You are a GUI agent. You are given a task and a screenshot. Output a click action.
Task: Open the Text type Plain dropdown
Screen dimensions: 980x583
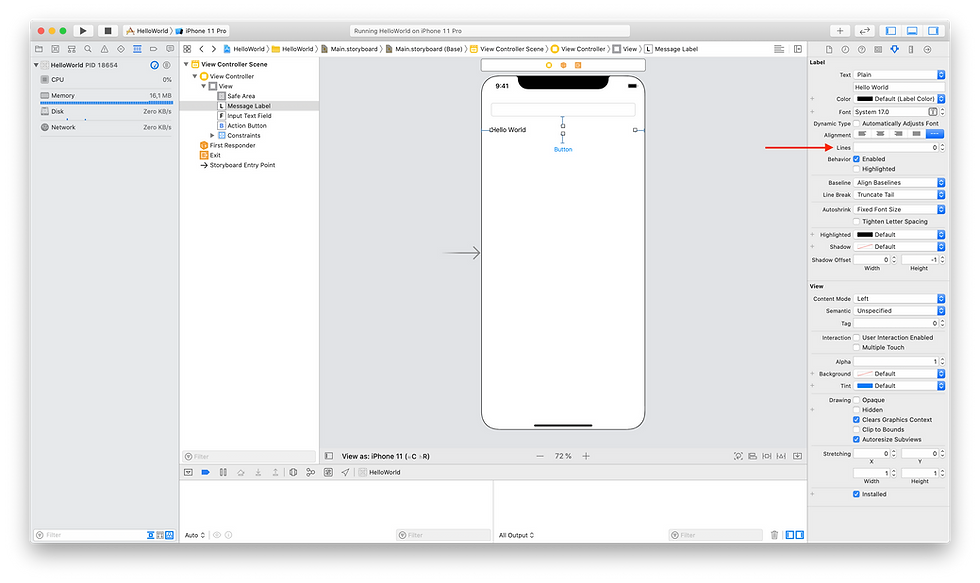pos(899,74)
